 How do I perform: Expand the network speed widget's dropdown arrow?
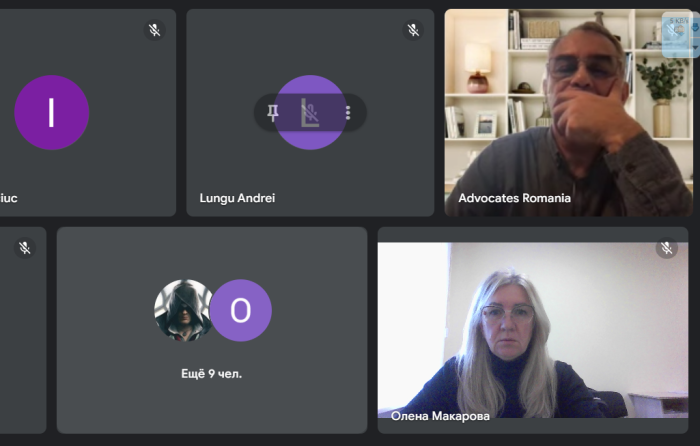[x=695, y=47]
